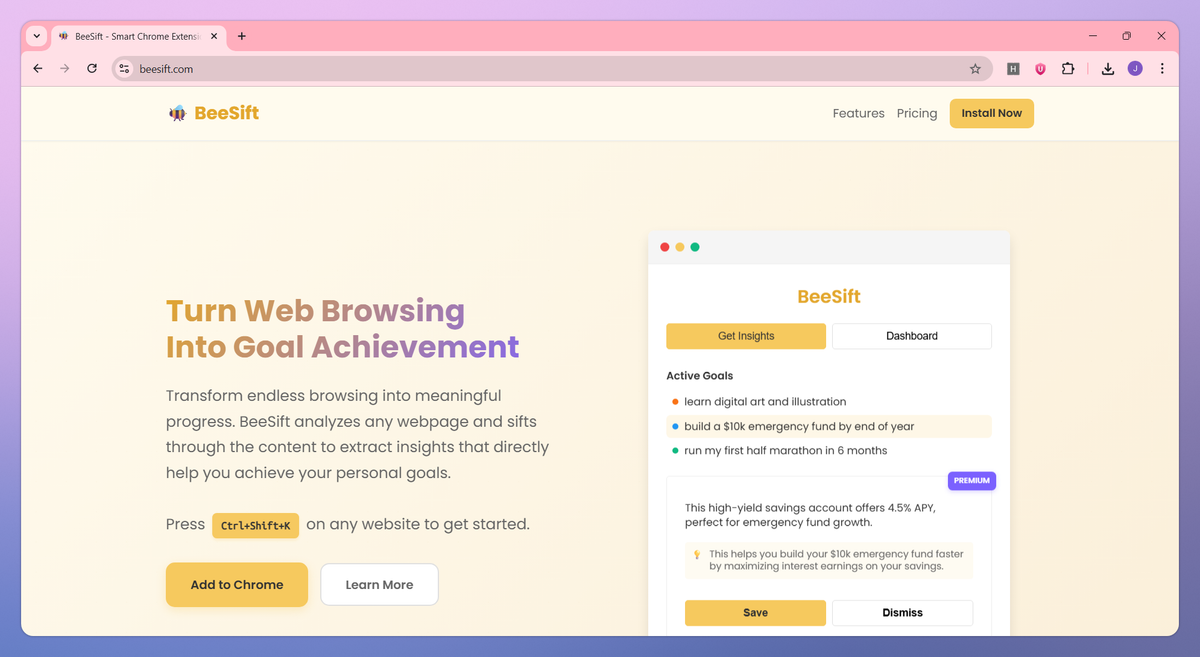Open the downloads icon in toolbar

click(x=1108, y=69)
